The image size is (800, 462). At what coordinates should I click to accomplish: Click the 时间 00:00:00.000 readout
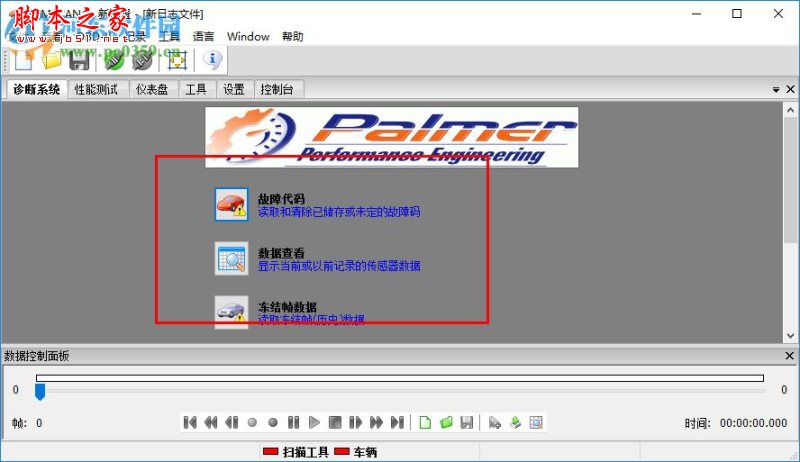(x=736, y=423)
